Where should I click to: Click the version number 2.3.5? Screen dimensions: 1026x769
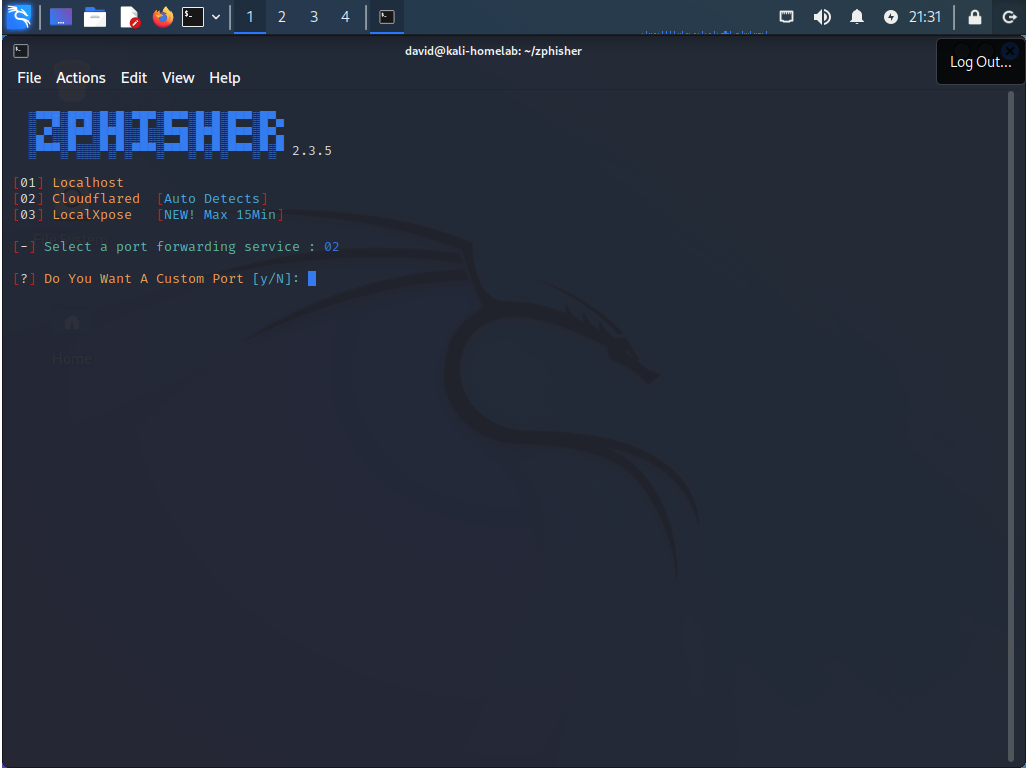tap(311, 151)
